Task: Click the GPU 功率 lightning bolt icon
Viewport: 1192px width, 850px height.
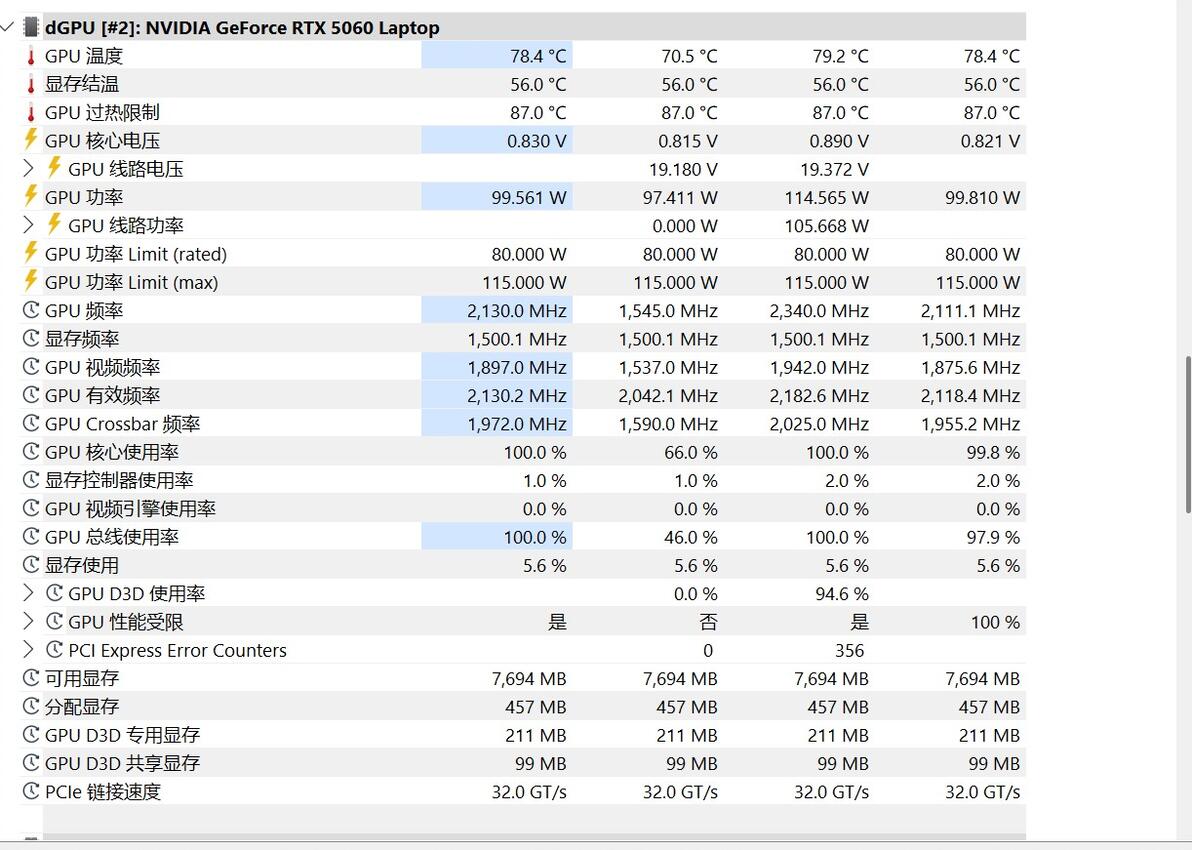Action: pos(30,196)
